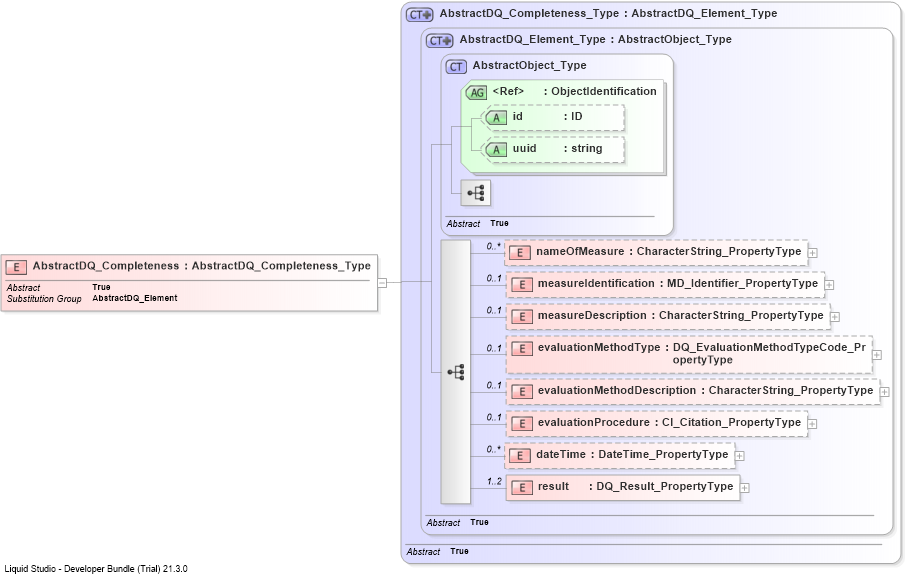Screen dimensions: 906x574
Task: Expand result element
Action: [x=745, y=488]
